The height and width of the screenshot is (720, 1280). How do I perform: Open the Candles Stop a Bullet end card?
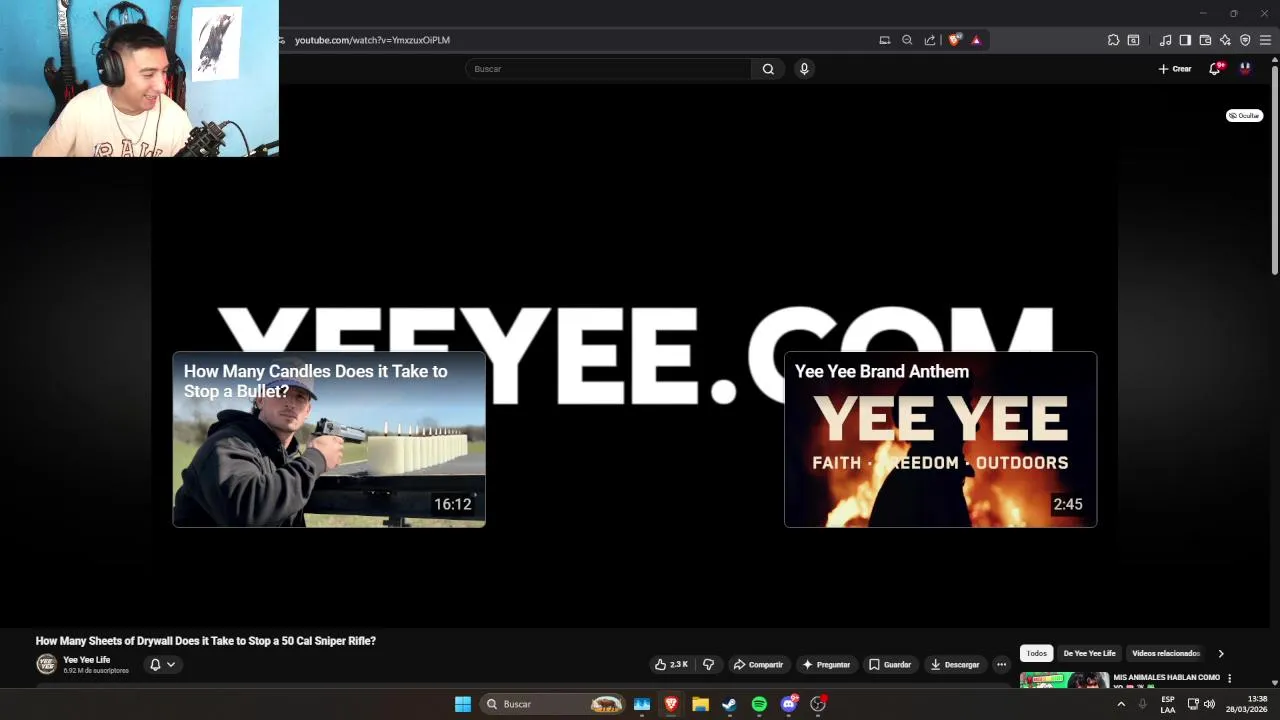point(329,439)
